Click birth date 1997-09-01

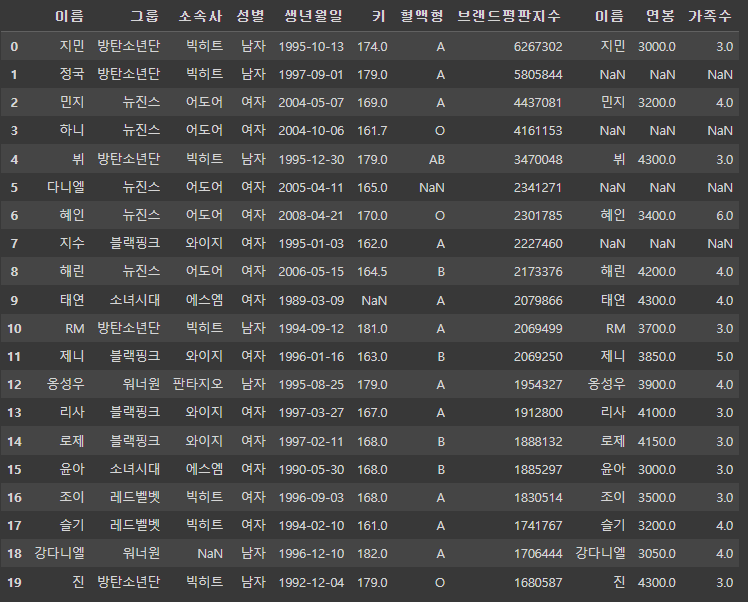311,75
